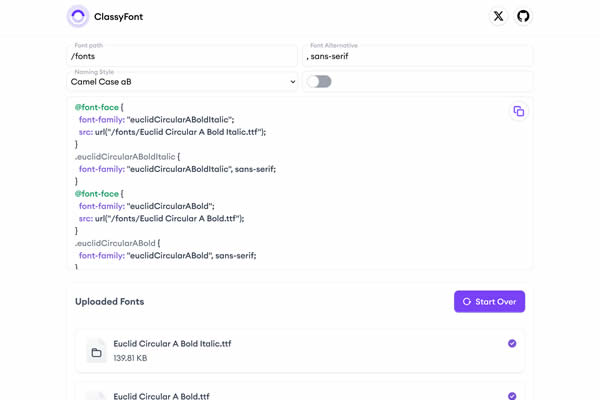Click src line for Euclid Circular A Bold Italic.ttf

click(172, 132)
